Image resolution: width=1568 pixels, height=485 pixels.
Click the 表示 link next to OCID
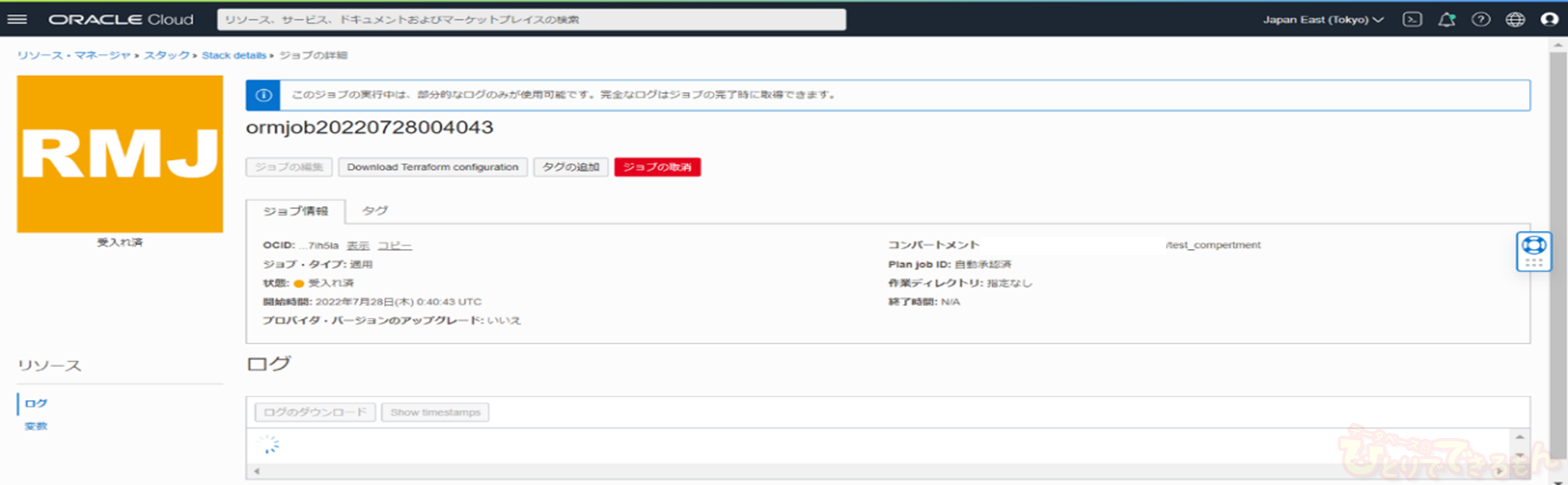(358, 245)
